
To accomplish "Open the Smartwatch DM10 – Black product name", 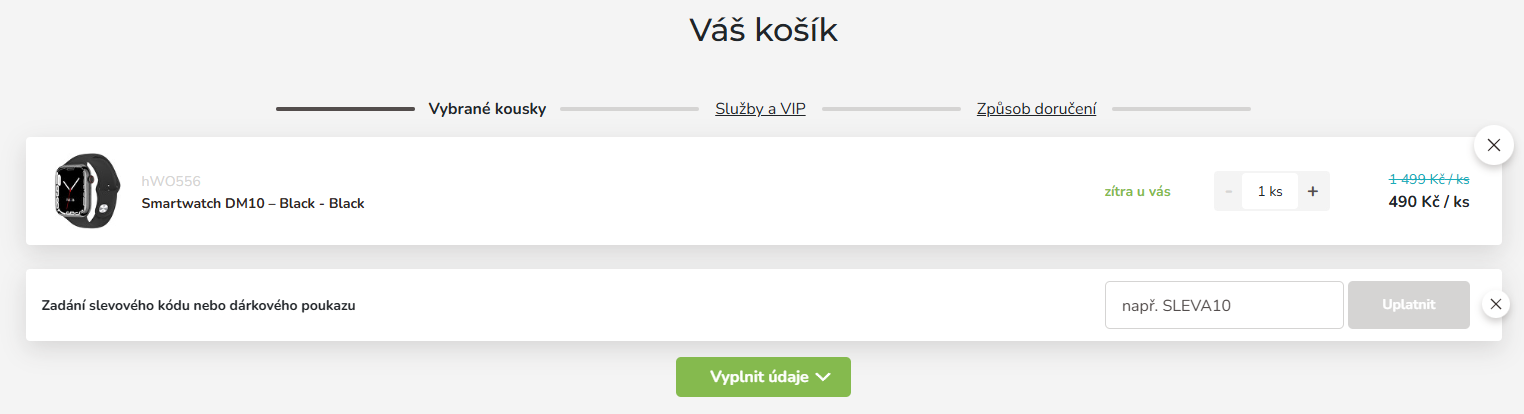I will click(253, 203).
